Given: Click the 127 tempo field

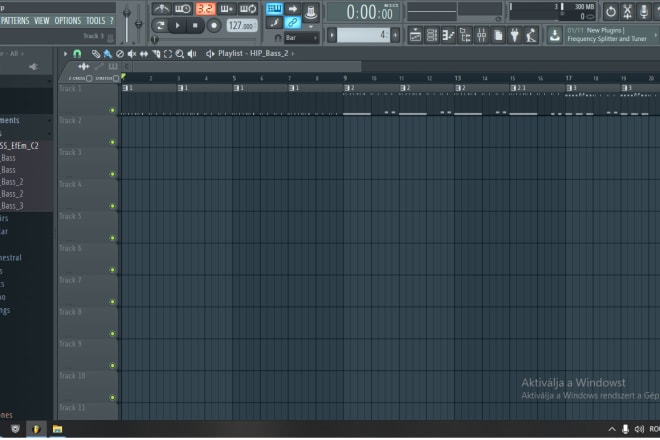Looking at the screenshot, I should click(242, 26).
